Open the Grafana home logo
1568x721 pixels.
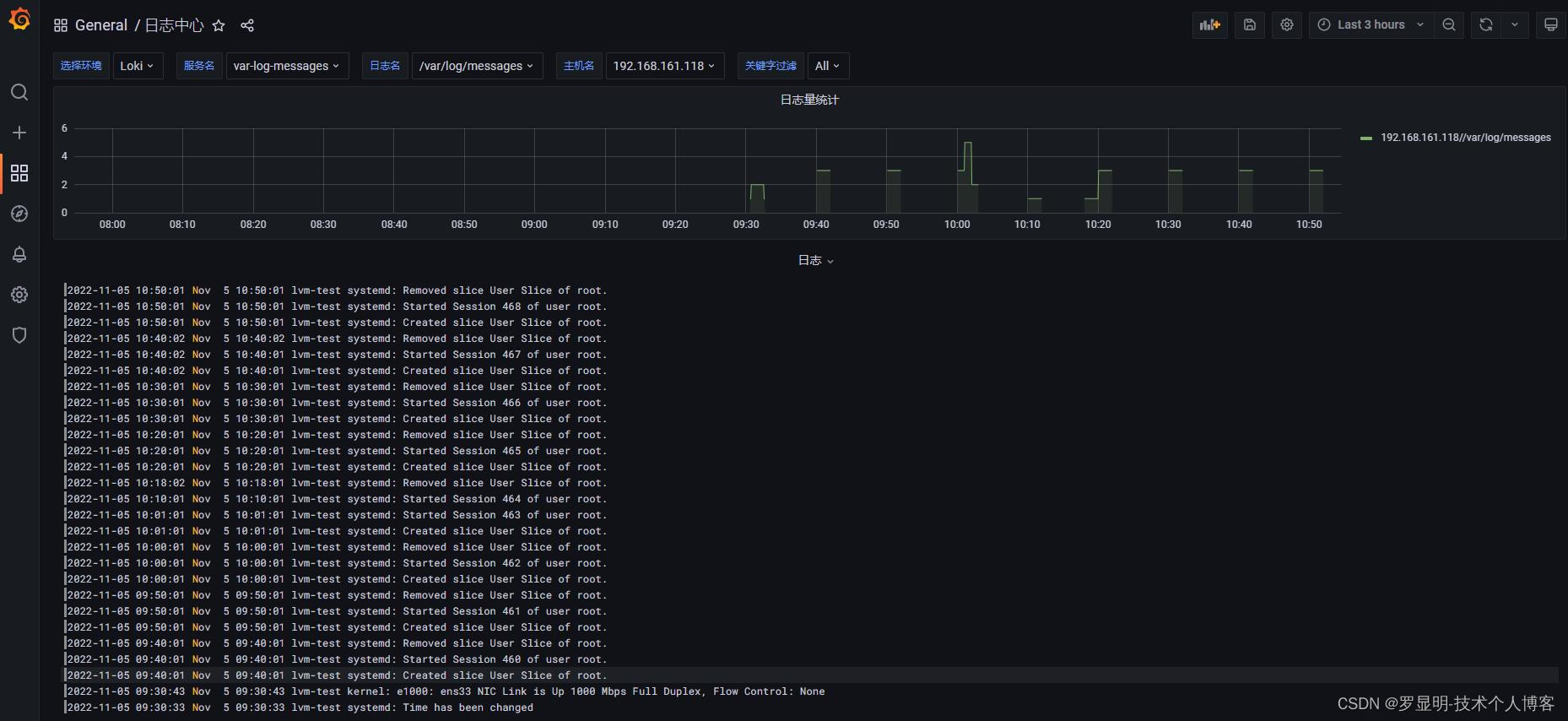(19, 19)
